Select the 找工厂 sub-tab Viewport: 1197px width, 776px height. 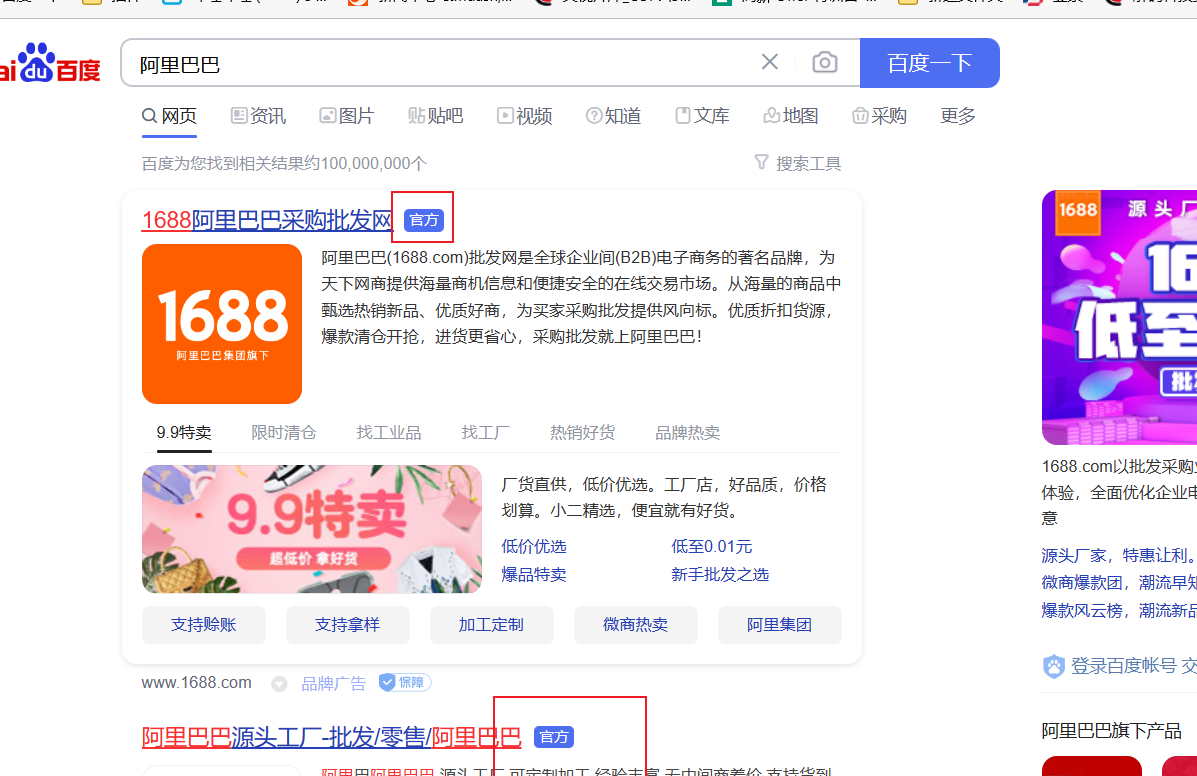[486, 433]
